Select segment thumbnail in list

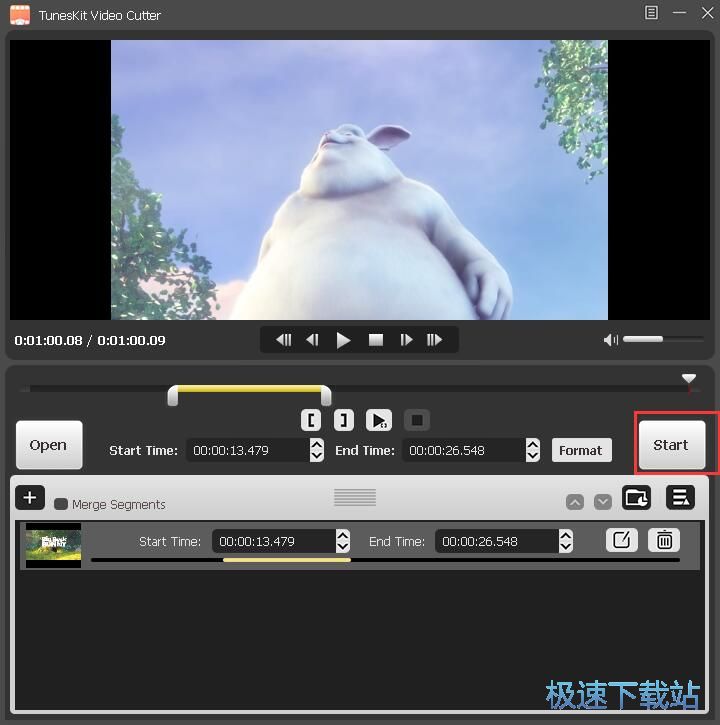[53, 546]
